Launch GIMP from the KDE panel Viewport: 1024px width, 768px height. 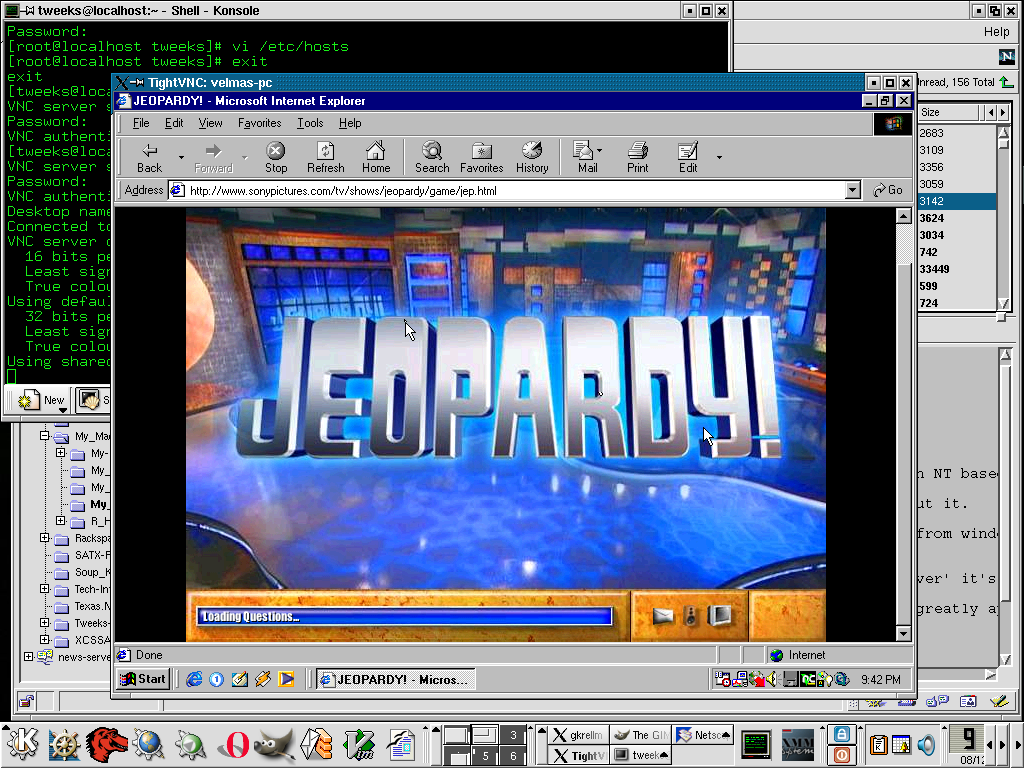(274, 744)
